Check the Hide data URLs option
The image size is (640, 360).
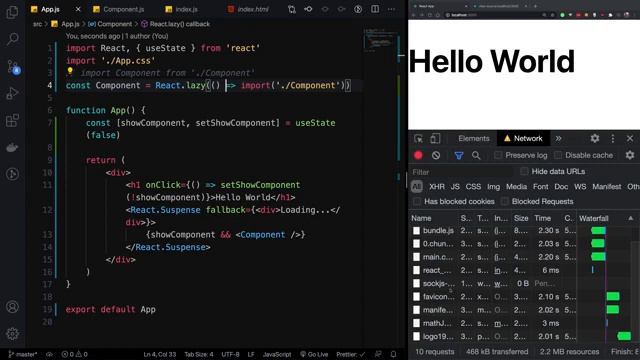pyautogui.click(x=524, y=171)
